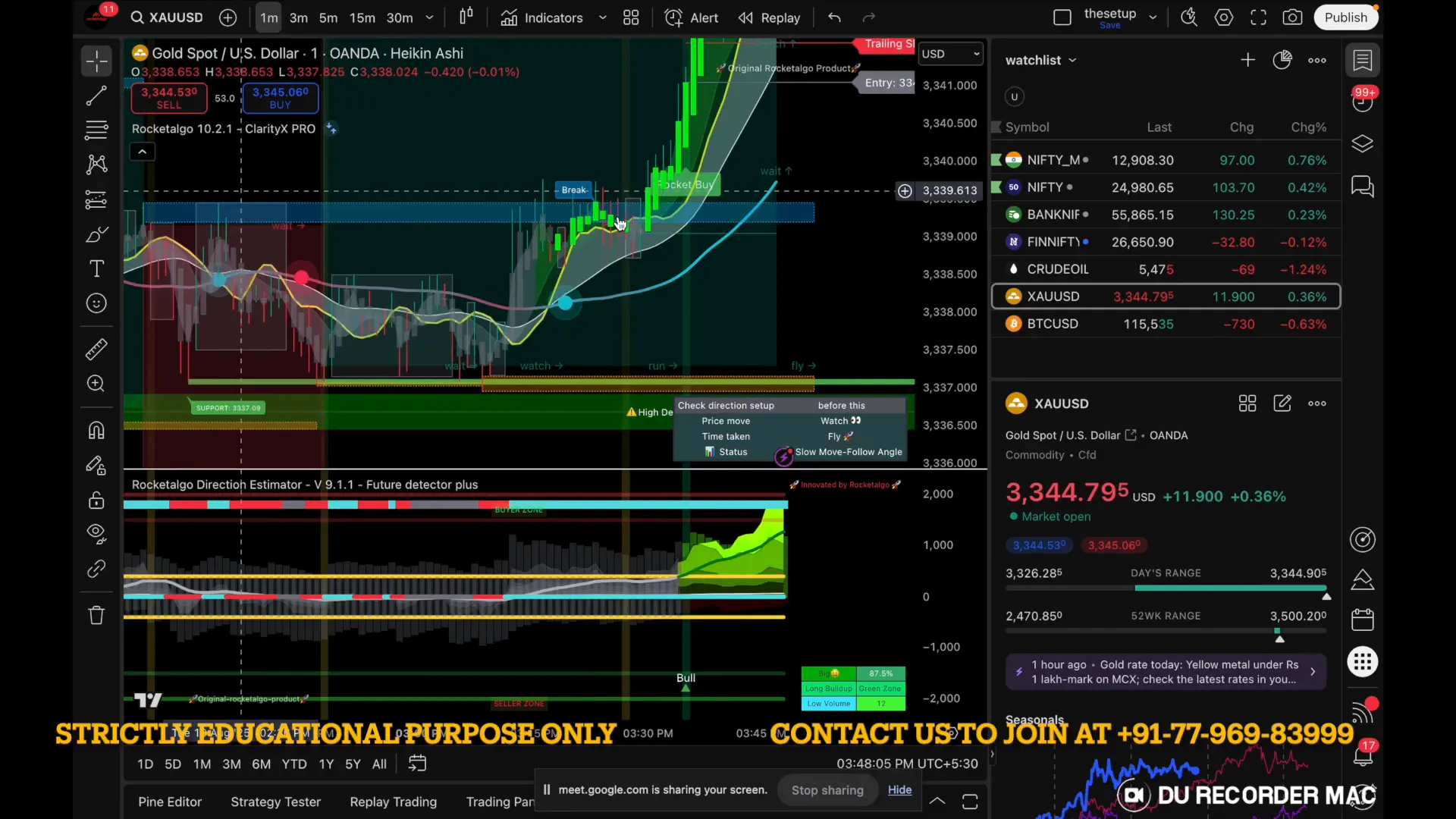Open chart settings hexagon icon

1224,17
